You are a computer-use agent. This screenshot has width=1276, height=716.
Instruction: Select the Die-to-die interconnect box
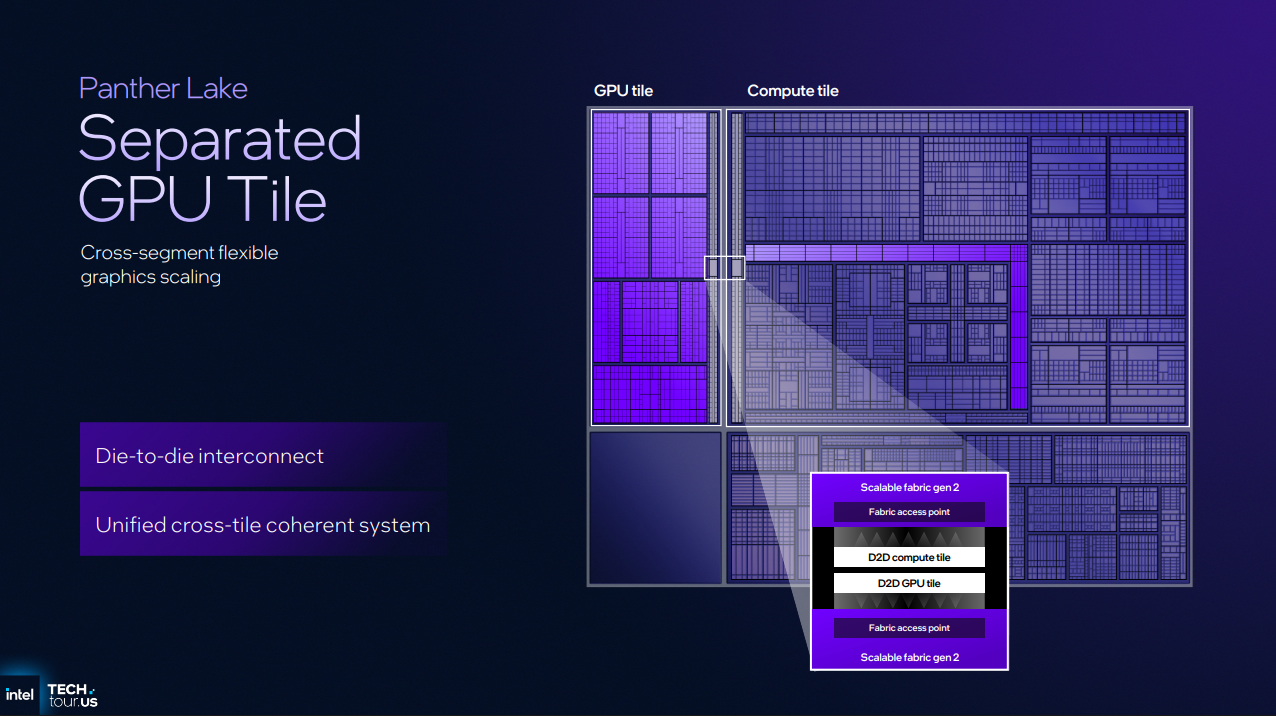pyautogui.click(x=263, y=456)
